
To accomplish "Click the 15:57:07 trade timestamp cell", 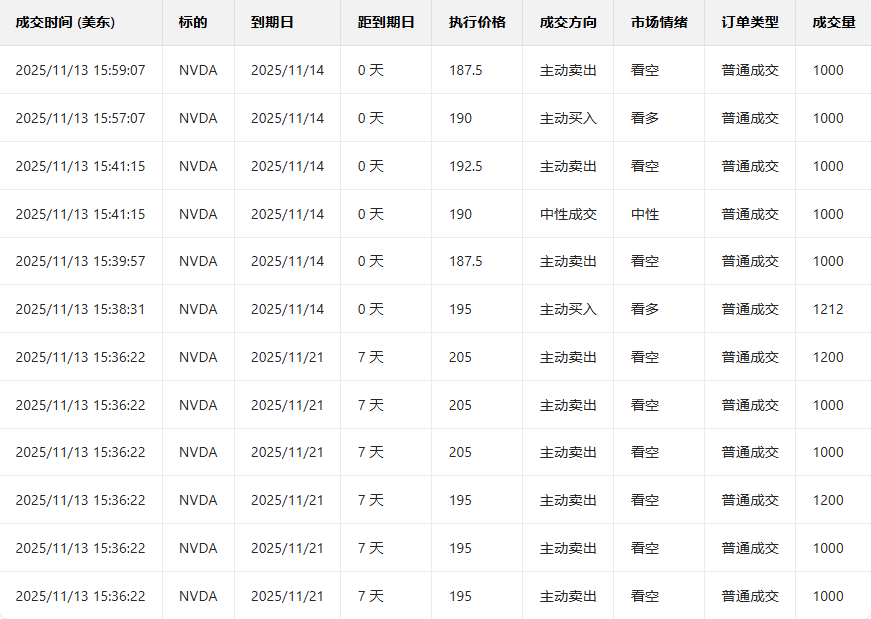I will [80, 118].
